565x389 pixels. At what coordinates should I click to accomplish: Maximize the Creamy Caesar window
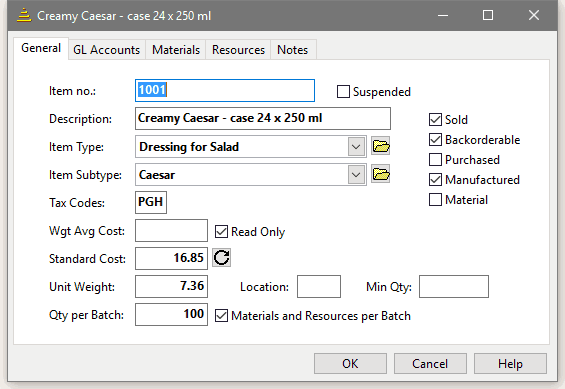pos(488,15)
